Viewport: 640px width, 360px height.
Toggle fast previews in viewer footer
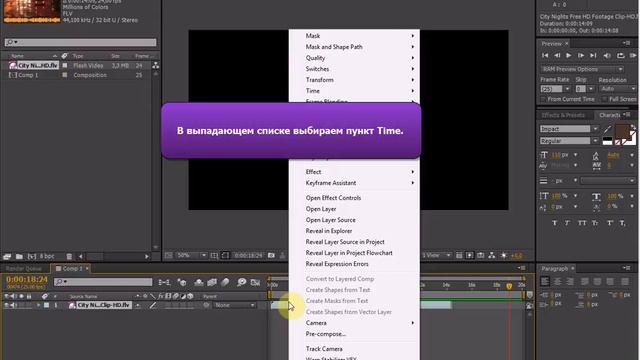(x=470, y=256)
